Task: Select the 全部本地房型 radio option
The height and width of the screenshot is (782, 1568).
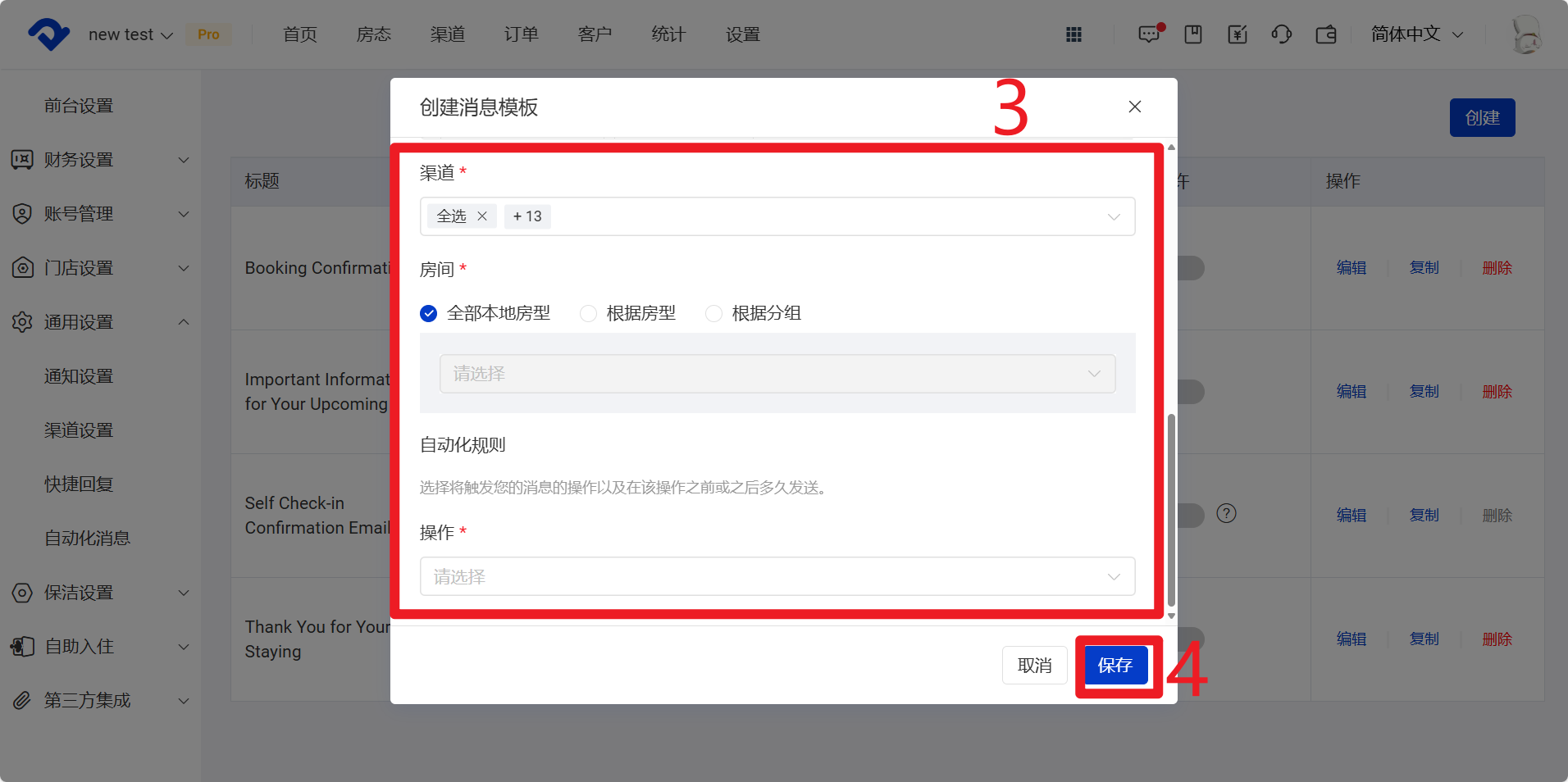Action: tap(429, 313)
